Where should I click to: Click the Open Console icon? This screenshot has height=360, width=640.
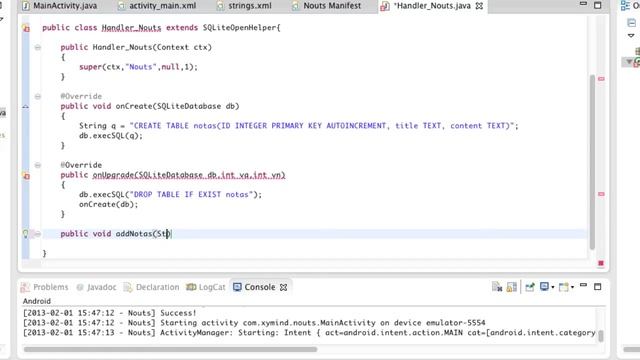click(x=564, y=287)
